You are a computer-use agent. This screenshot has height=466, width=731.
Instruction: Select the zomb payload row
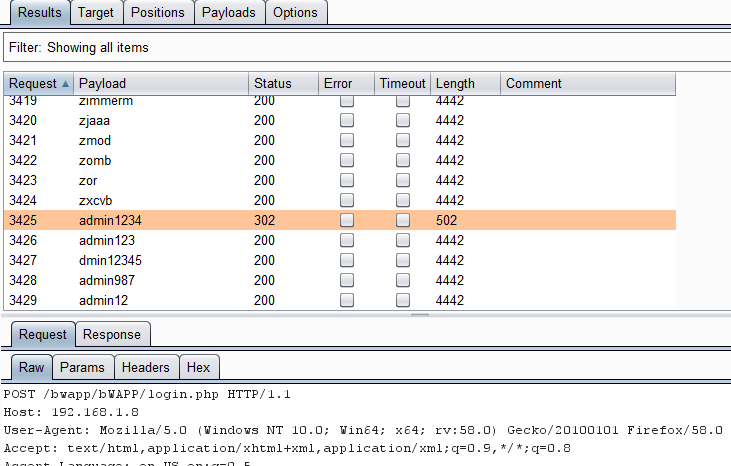tap(340, 160)
